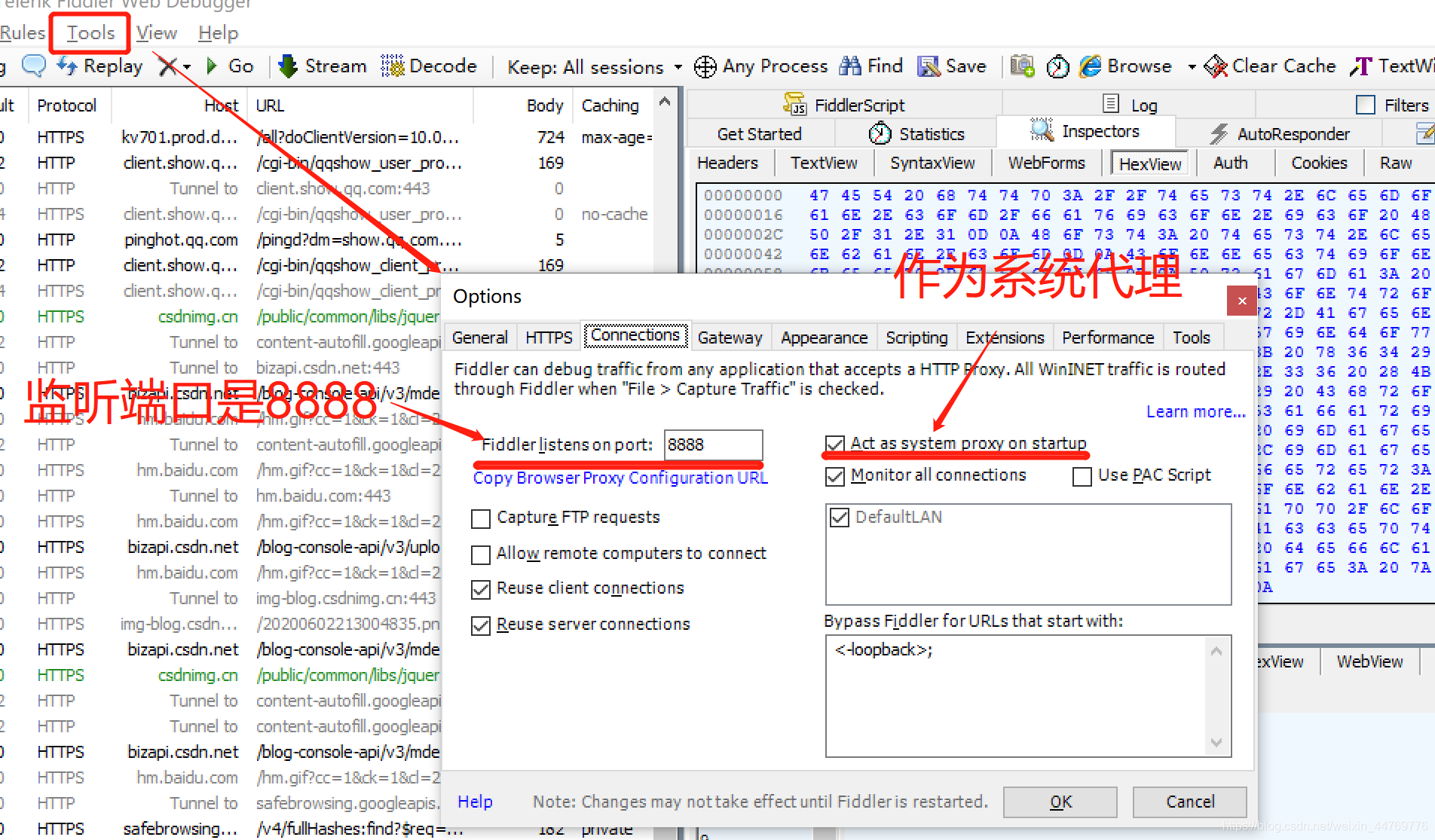Click the session list scroll up arrow

(x=664, y=102)
